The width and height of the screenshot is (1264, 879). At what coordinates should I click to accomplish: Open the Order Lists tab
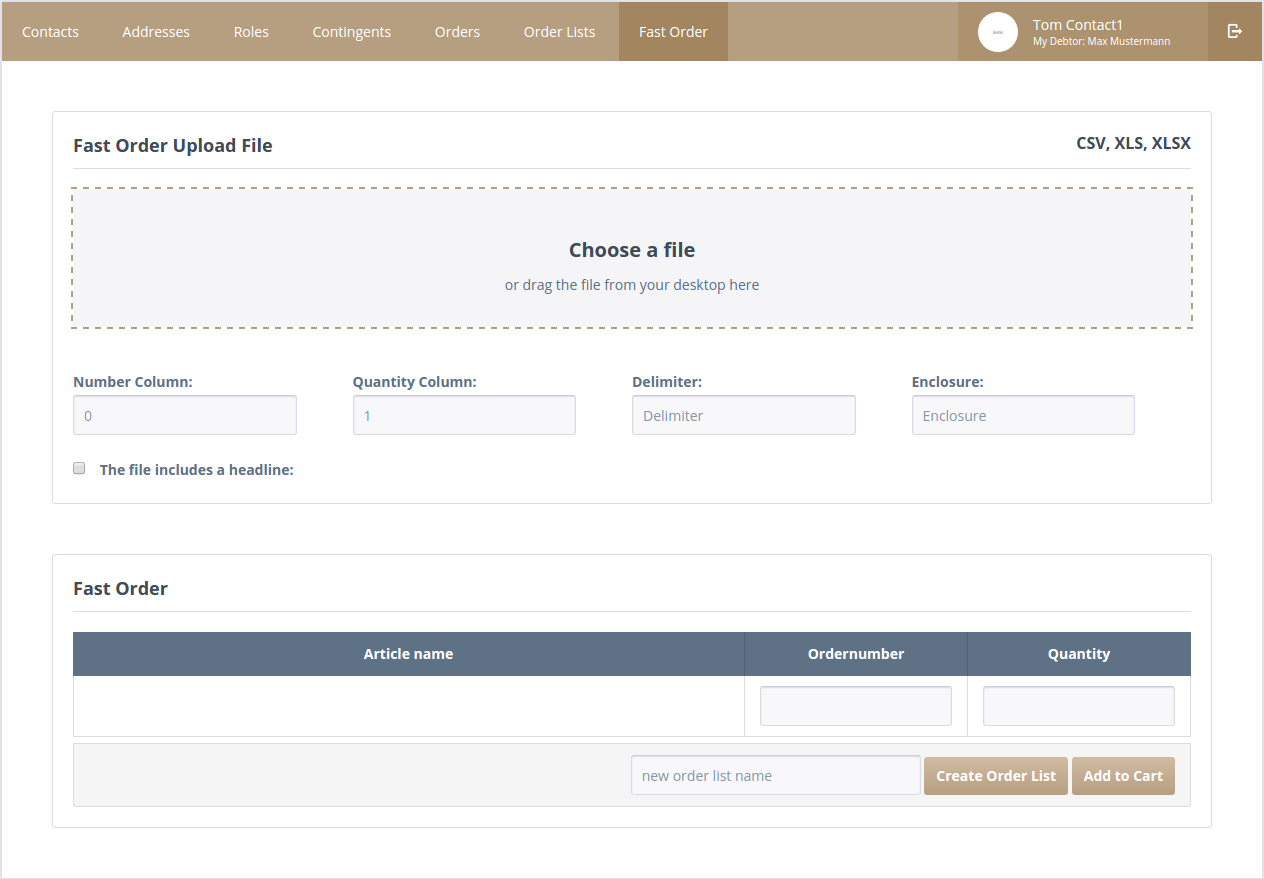click(x=559, y=32)
